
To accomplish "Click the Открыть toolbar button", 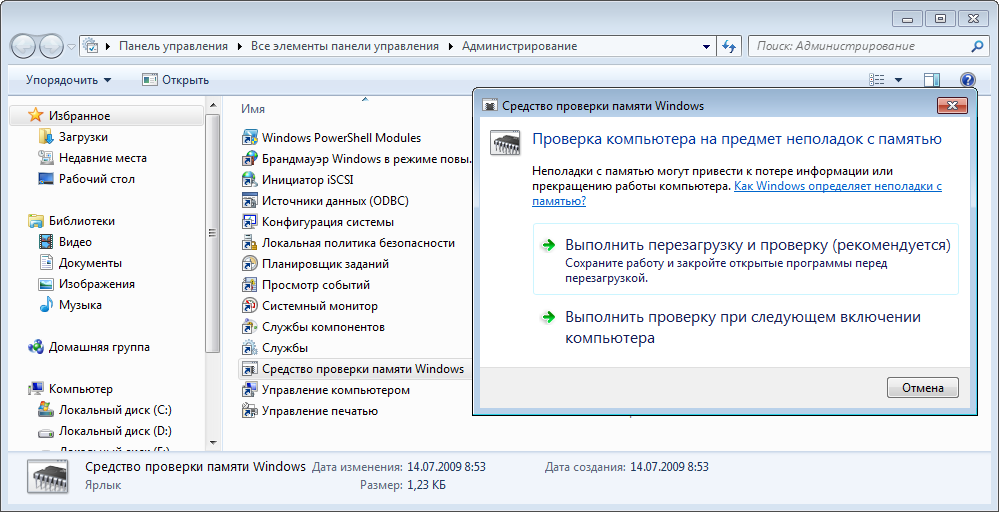I will (x=175, y=80).
